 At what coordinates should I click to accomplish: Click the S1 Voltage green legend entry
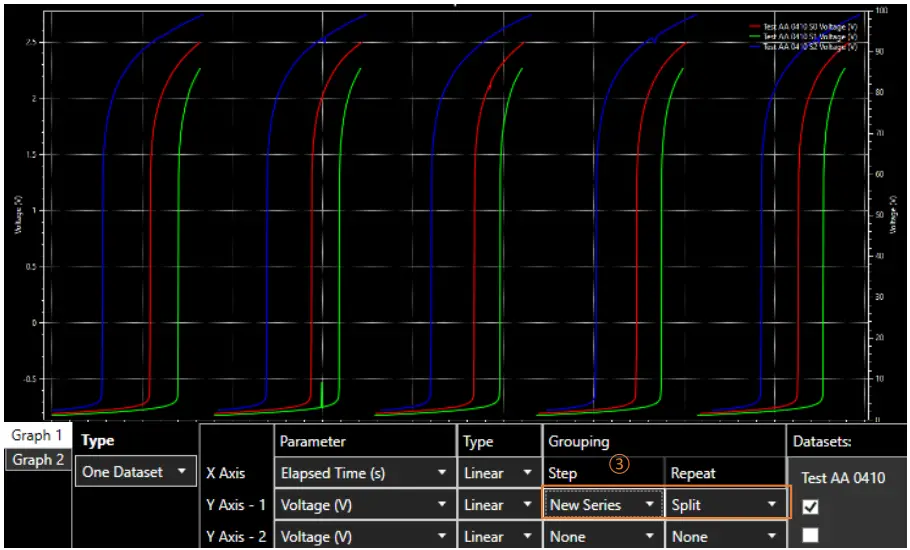[x=804, y=37]
